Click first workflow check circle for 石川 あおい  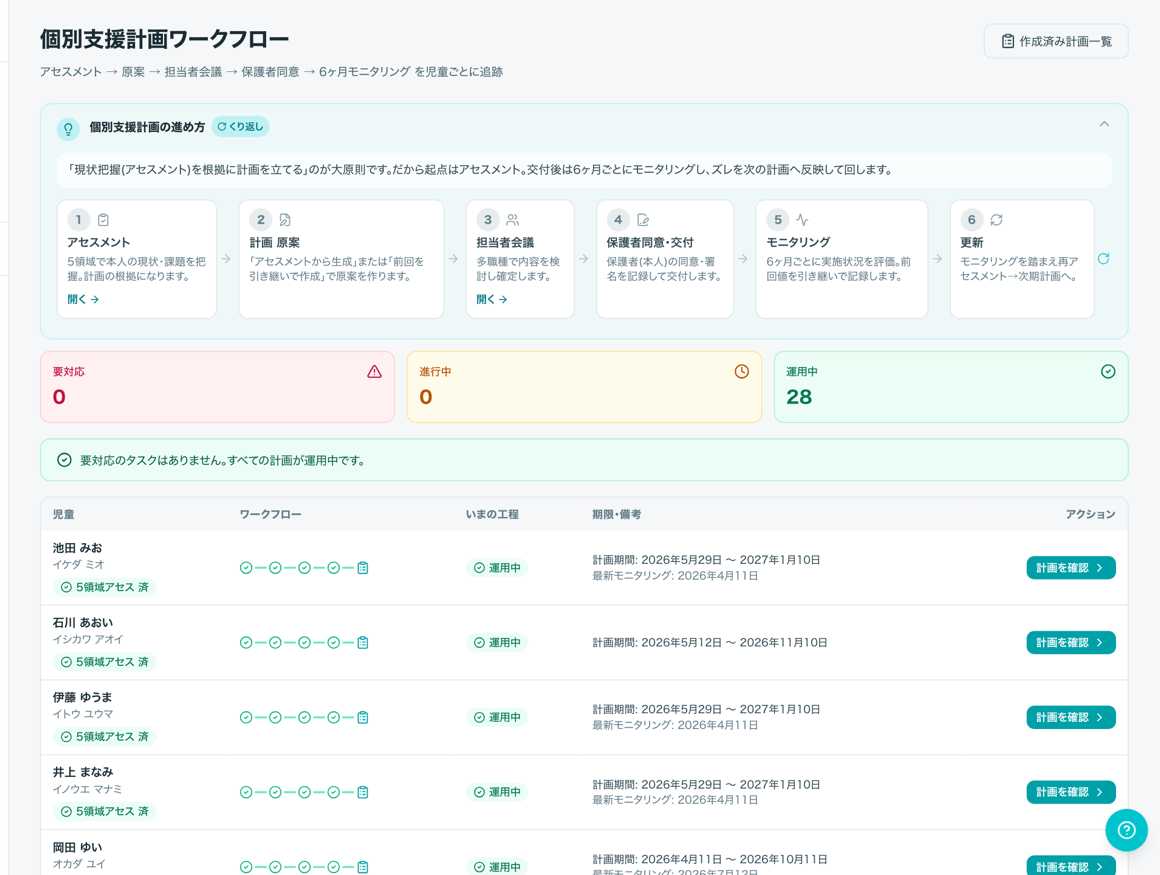246,643
